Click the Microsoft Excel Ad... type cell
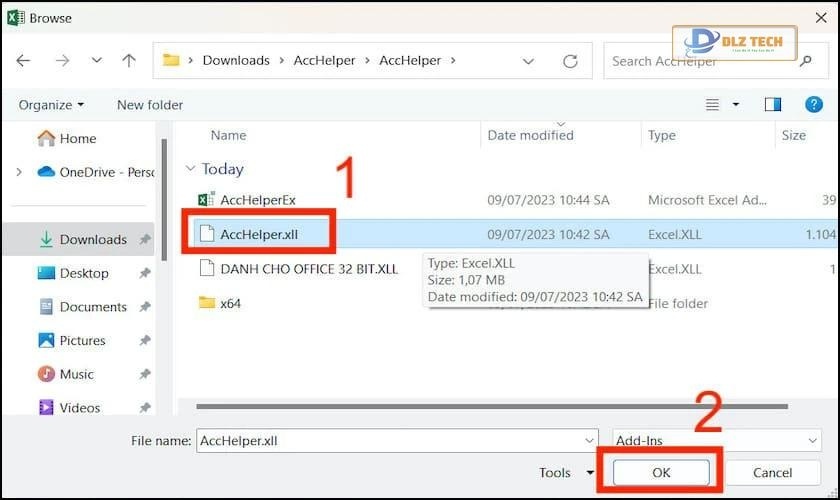 tap(707, 200)
